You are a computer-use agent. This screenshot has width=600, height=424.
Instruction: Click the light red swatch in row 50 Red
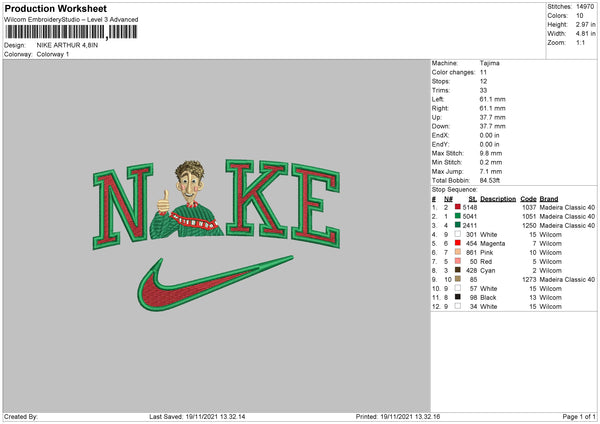point(458,261)
